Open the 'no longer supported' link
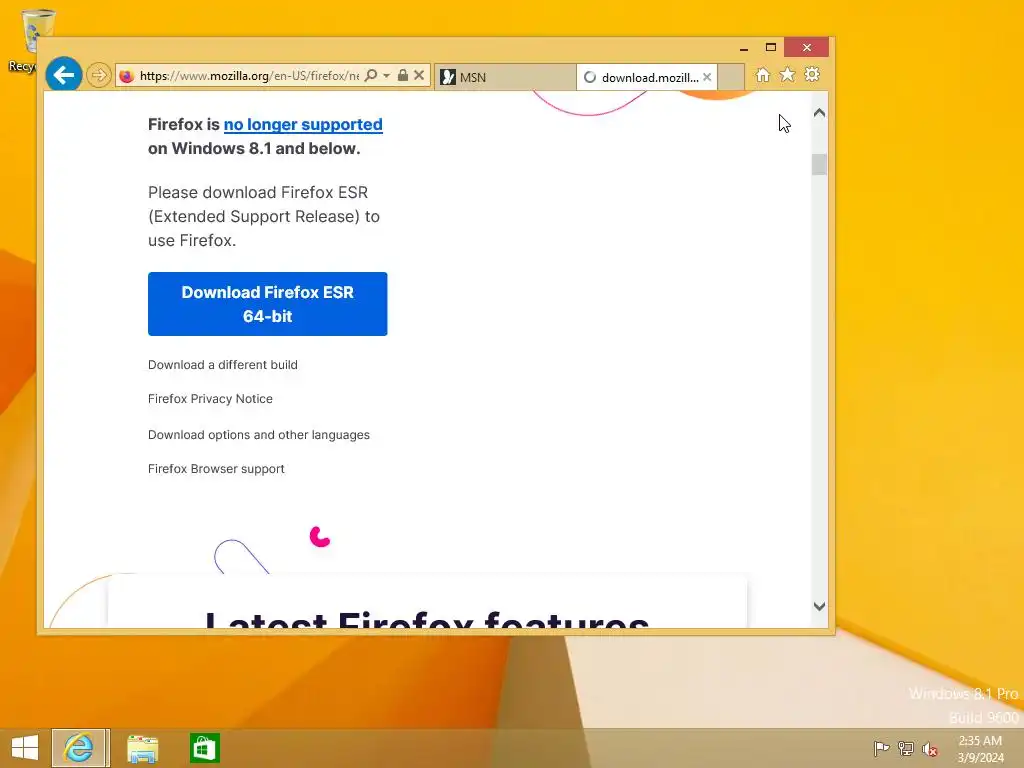This screenshot has height=768, width=1024. click(x=303, y=124)
